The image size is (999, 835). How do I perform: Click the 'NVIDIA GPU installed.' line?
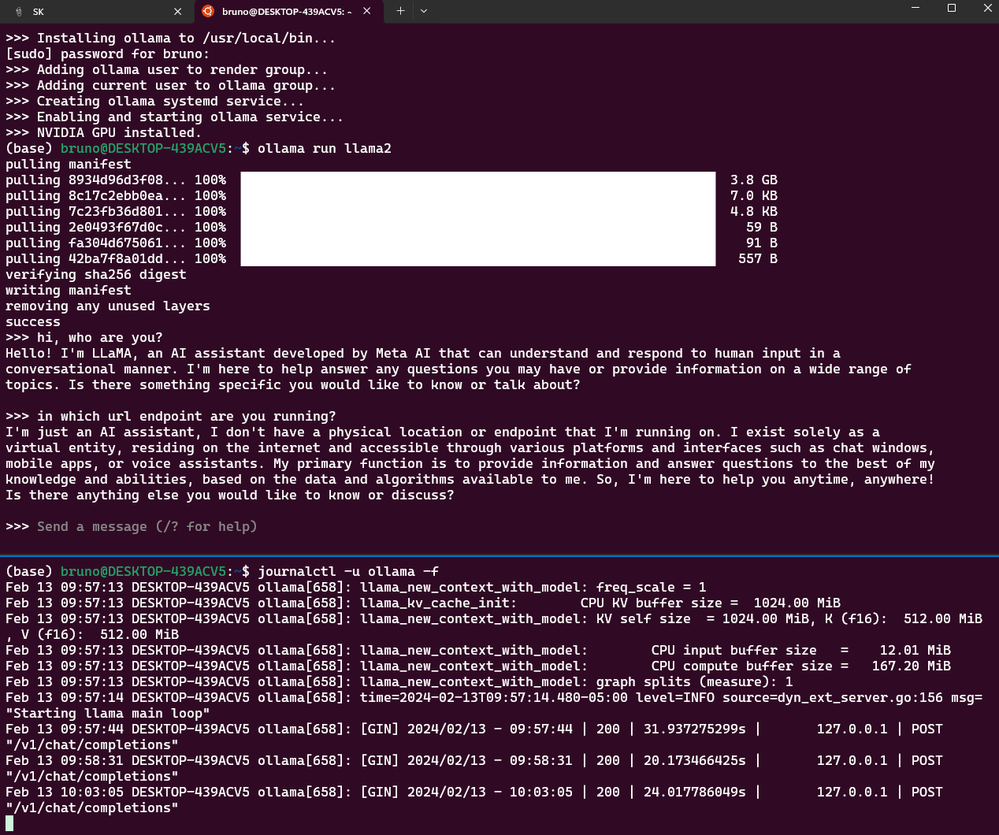click(x=103, y=132)
